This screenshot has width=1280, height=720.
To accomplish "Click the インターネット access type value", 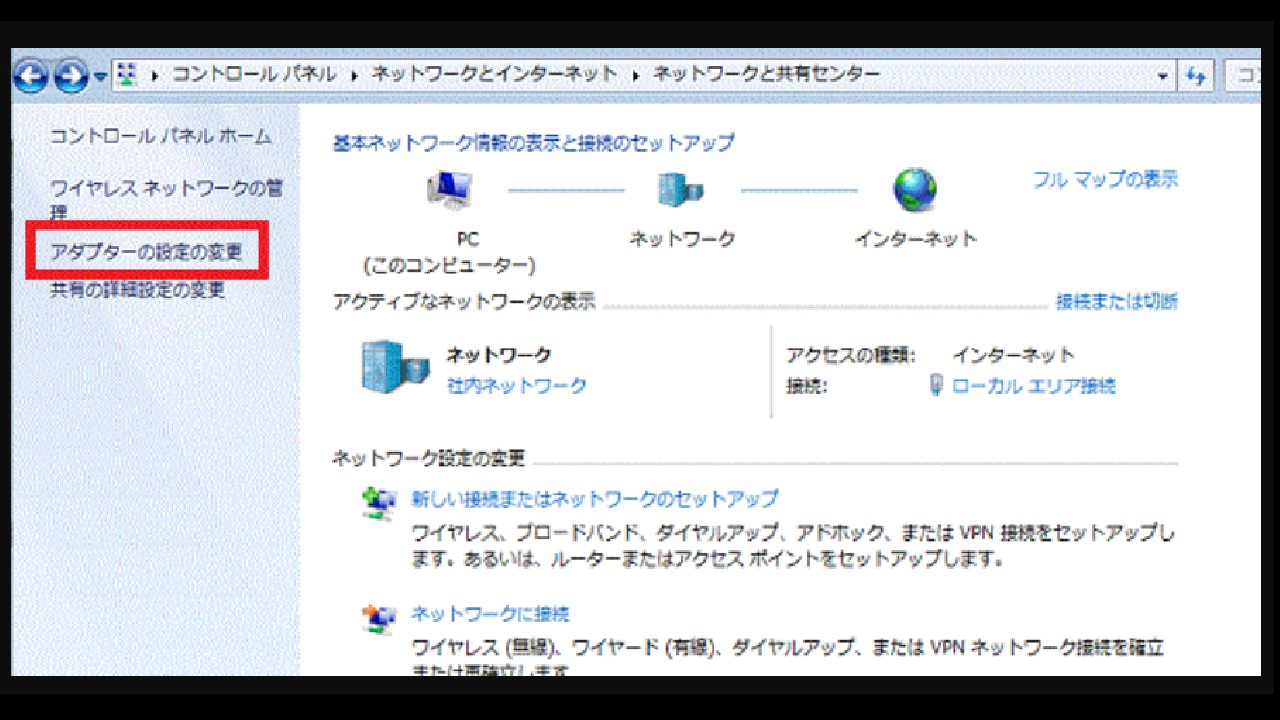I will point(1013,354).
